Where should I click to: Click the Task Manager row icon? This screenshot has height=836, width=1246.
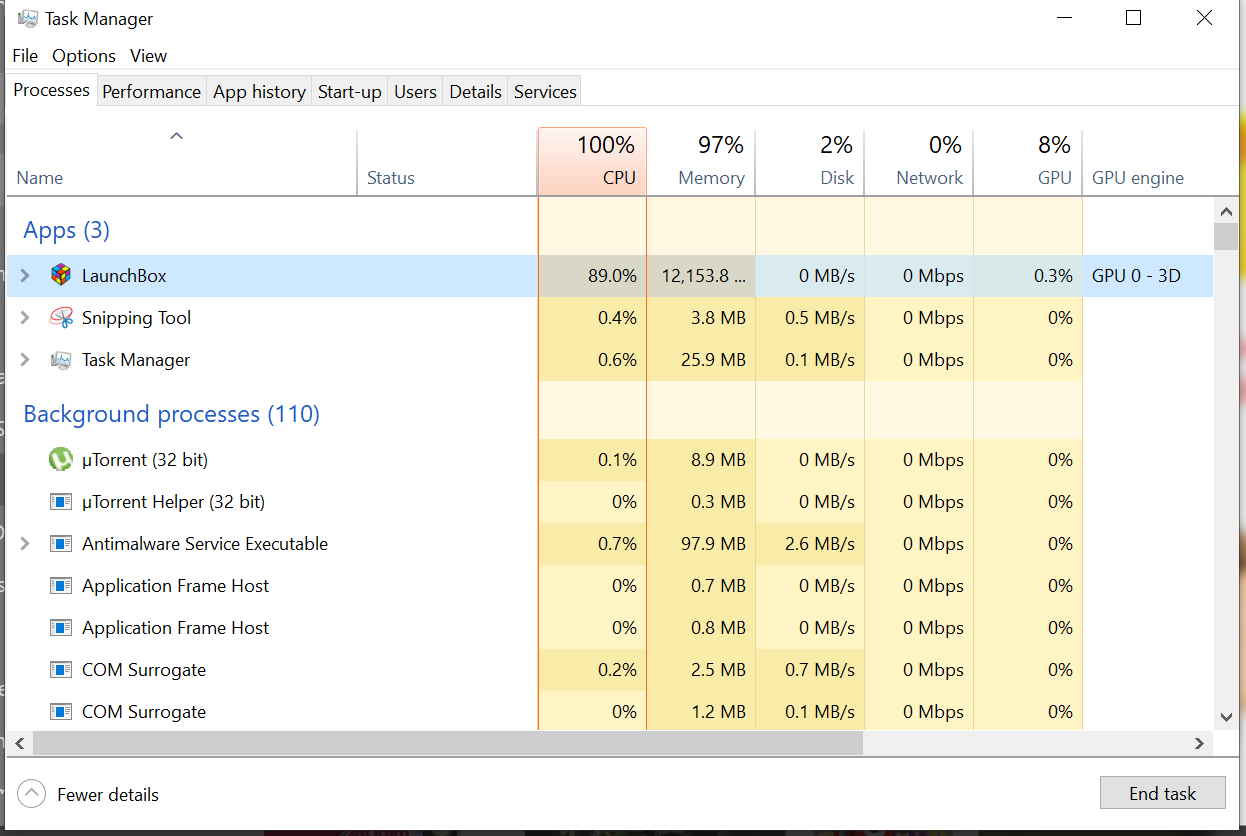pos(61,360)
